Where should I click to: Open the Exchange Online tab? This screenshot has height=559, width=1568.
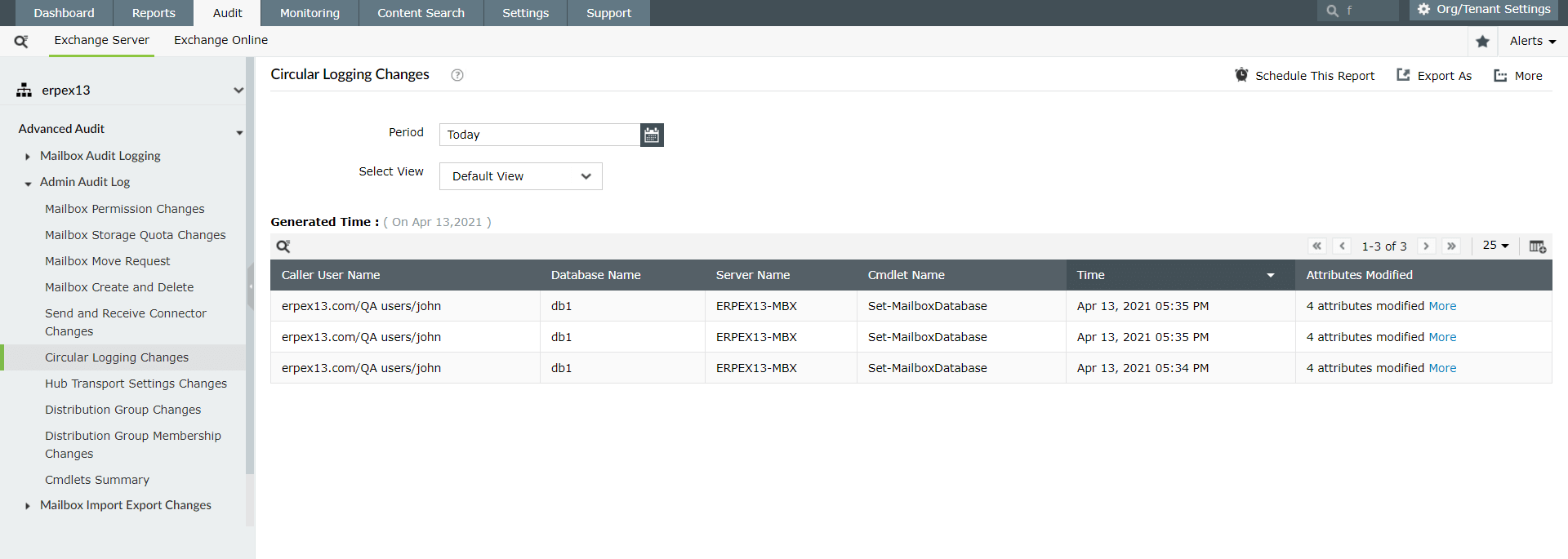[x=220, y=40]
